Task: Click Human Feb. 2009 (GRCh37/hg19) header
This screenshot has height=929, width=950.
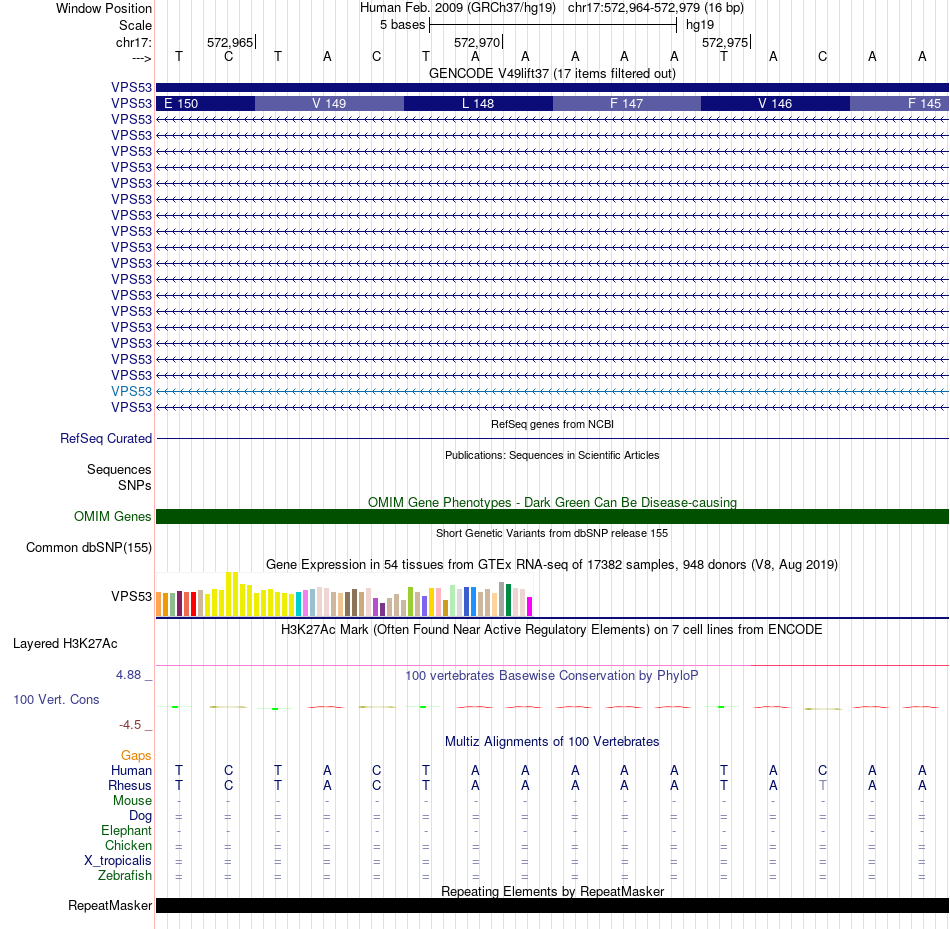Action: pyautogui.click(x=457, y=8)
